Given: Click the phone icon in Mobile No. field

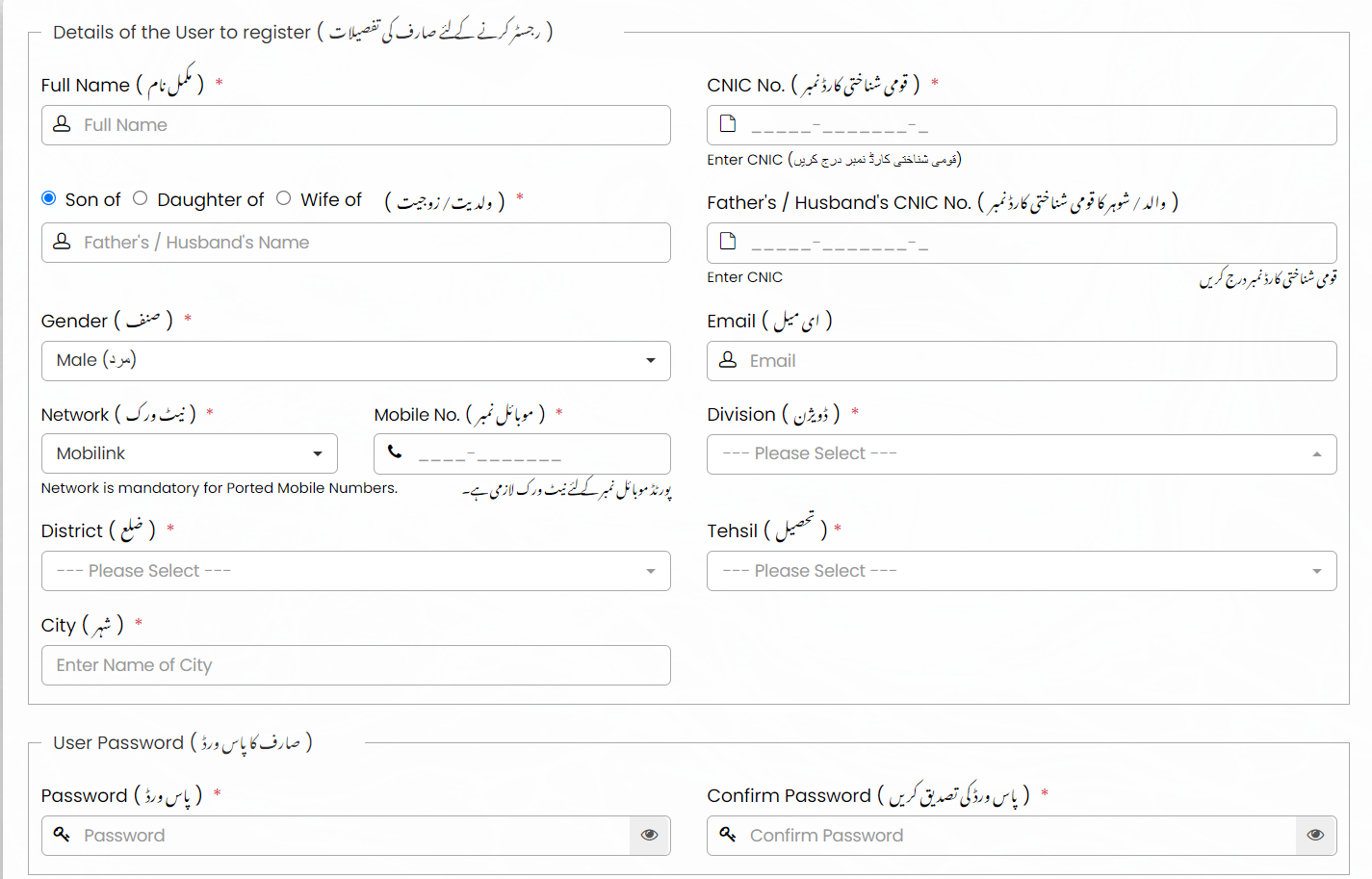Looking at the screenshot, I should 395,451.
